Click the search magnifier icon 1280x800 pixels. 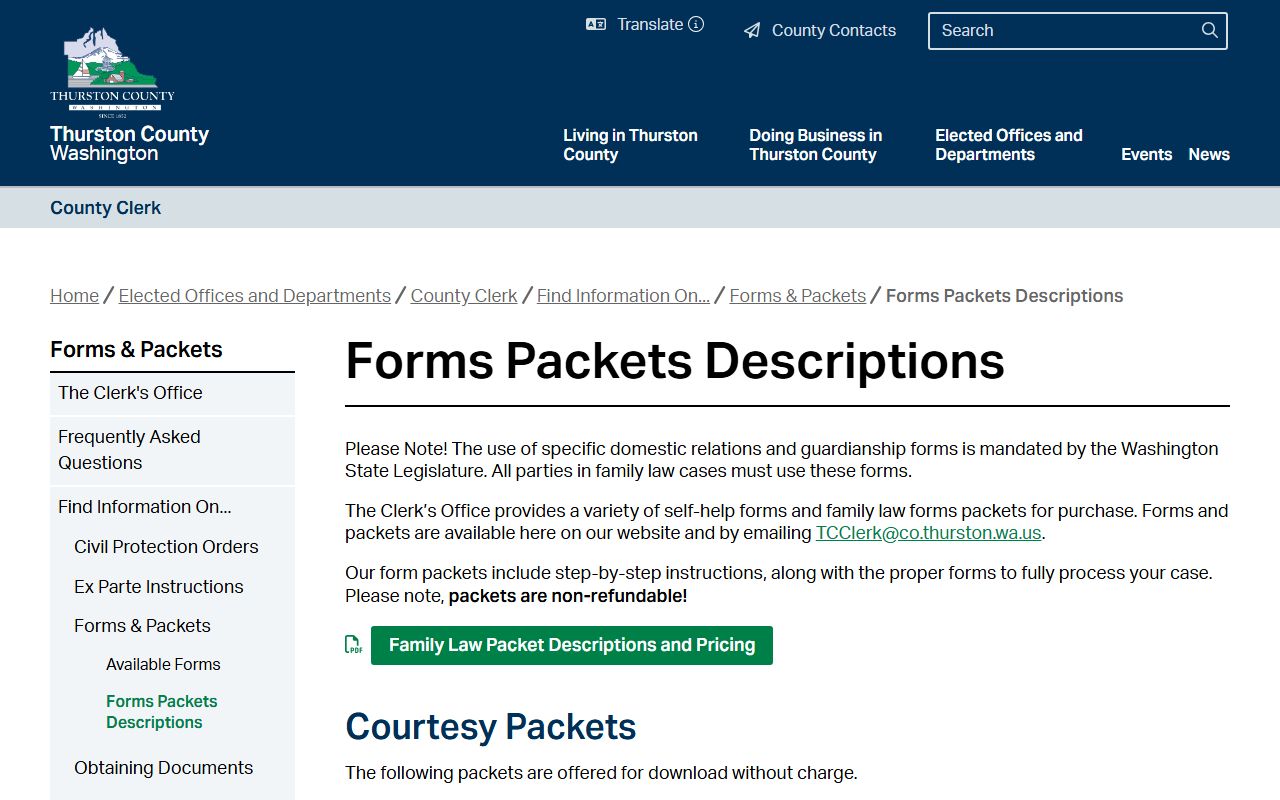click(x=1209, y=31)
